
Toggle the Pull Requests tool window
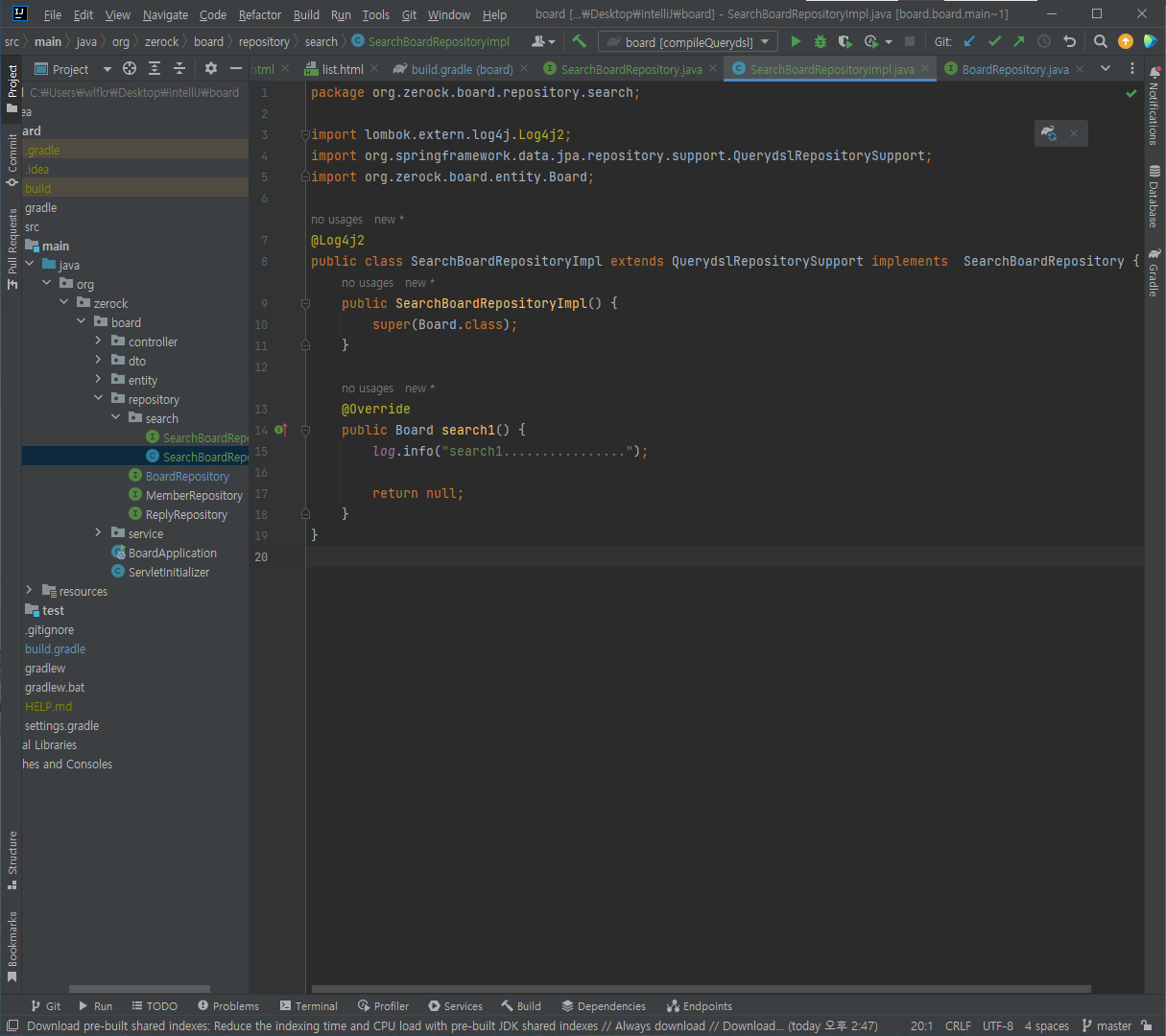point(12,248)
